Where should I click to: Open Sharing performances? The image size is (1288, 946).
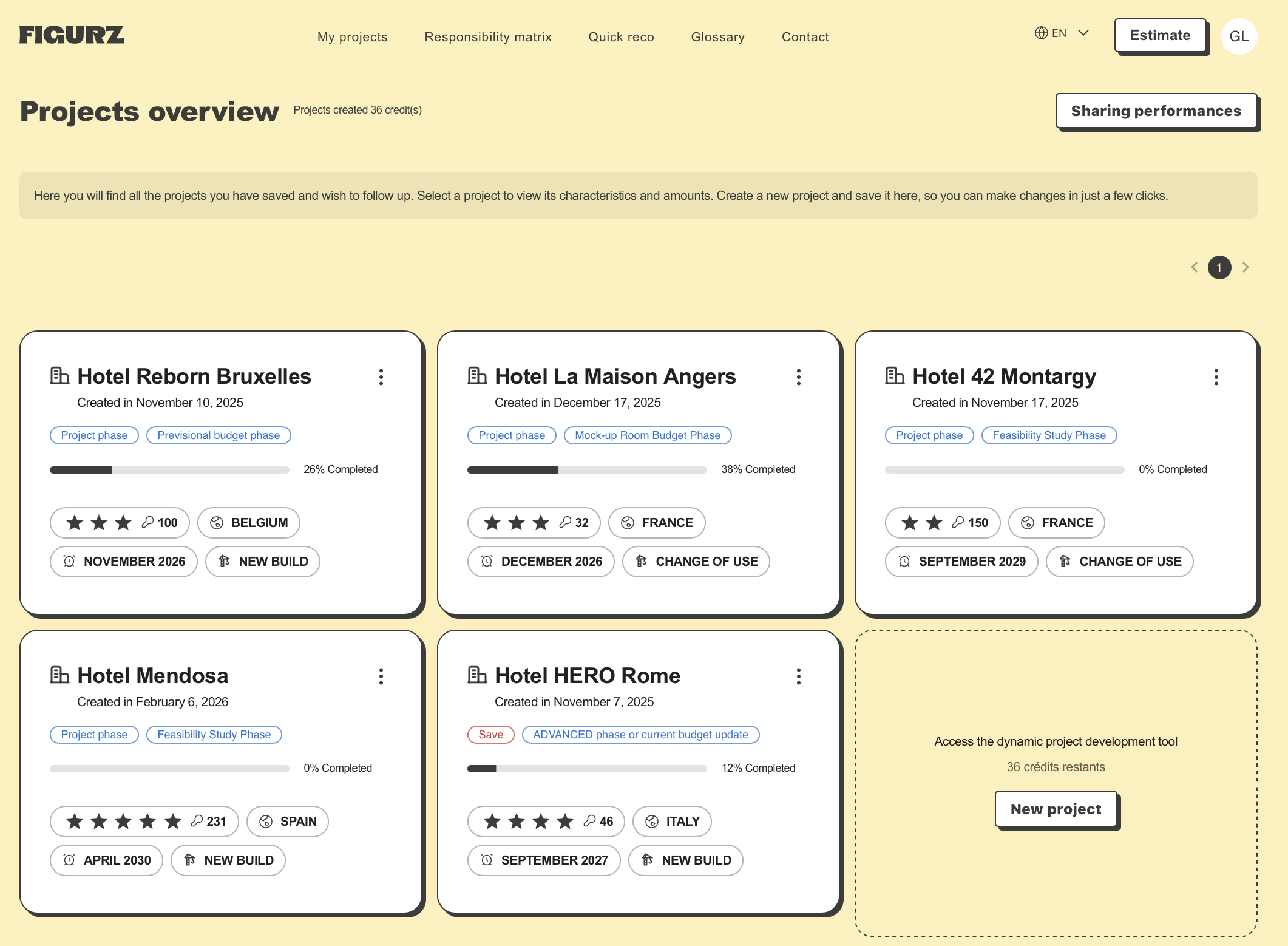tap(1156, 111)
